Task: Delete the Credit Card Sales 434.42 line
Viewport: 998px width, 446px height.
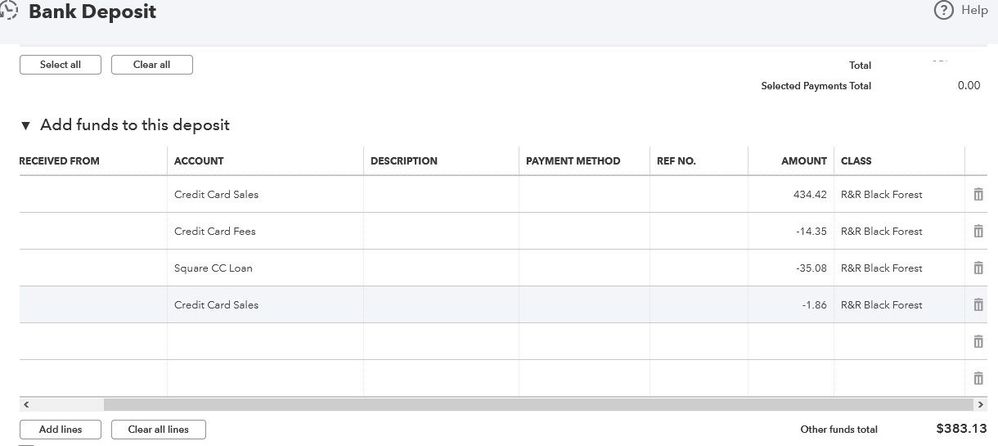Action: (x=978, y=194)
